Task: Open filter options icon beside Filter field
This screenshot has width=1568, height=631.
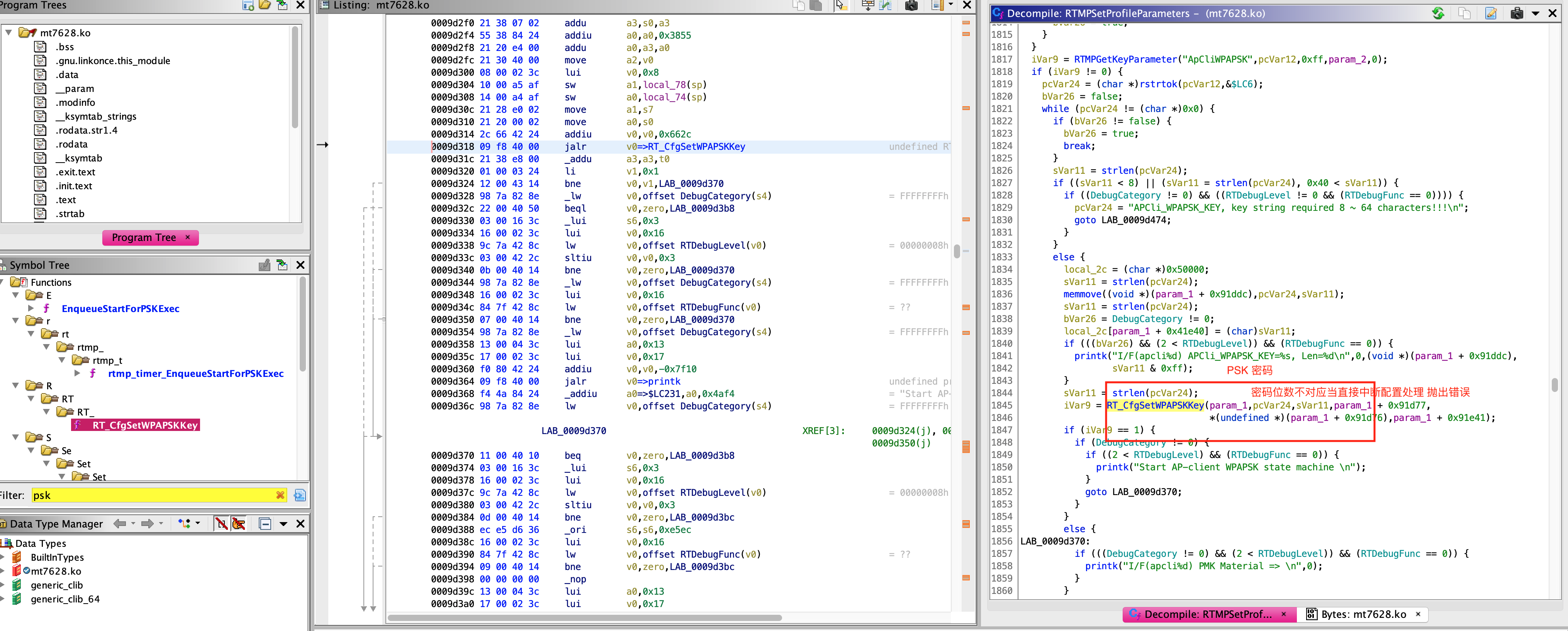Action: point(299,495)
